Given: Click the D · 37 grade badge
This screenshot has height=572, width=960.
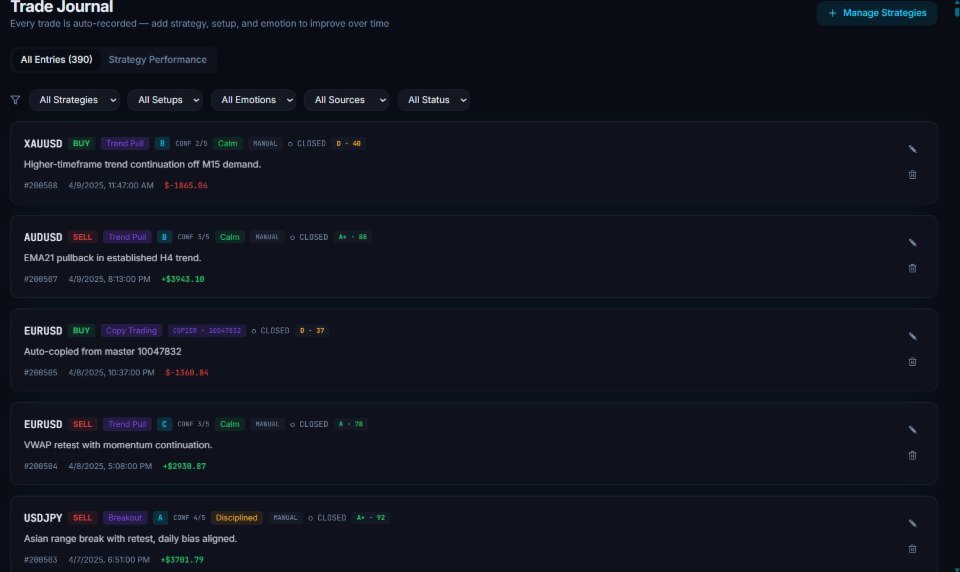Looking at the screenshot, I should (x=312, y=331).
